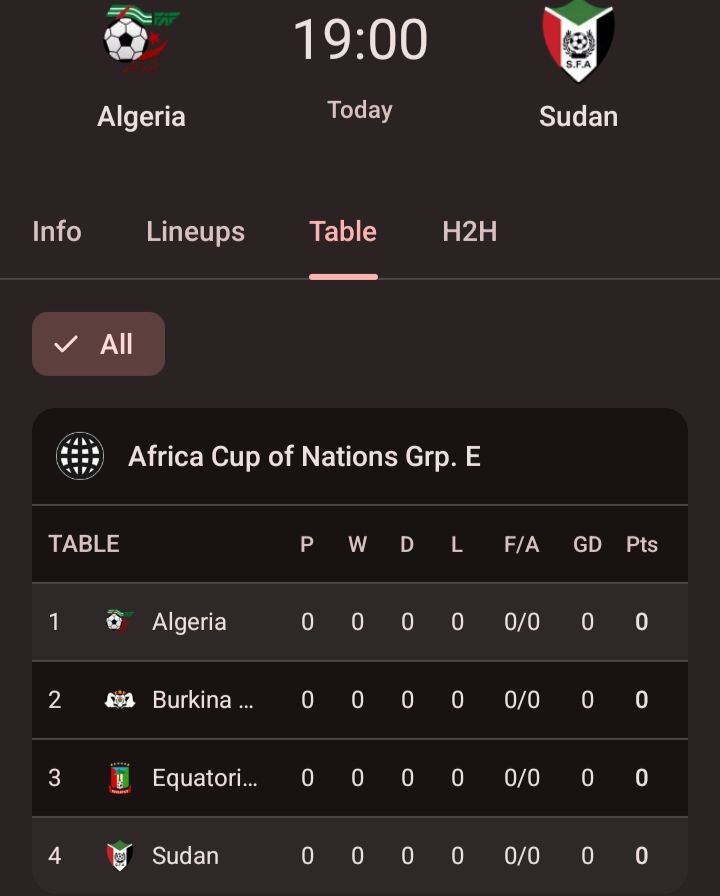
Task: Select Burkina team name in standings
Action: coord(202,699)
